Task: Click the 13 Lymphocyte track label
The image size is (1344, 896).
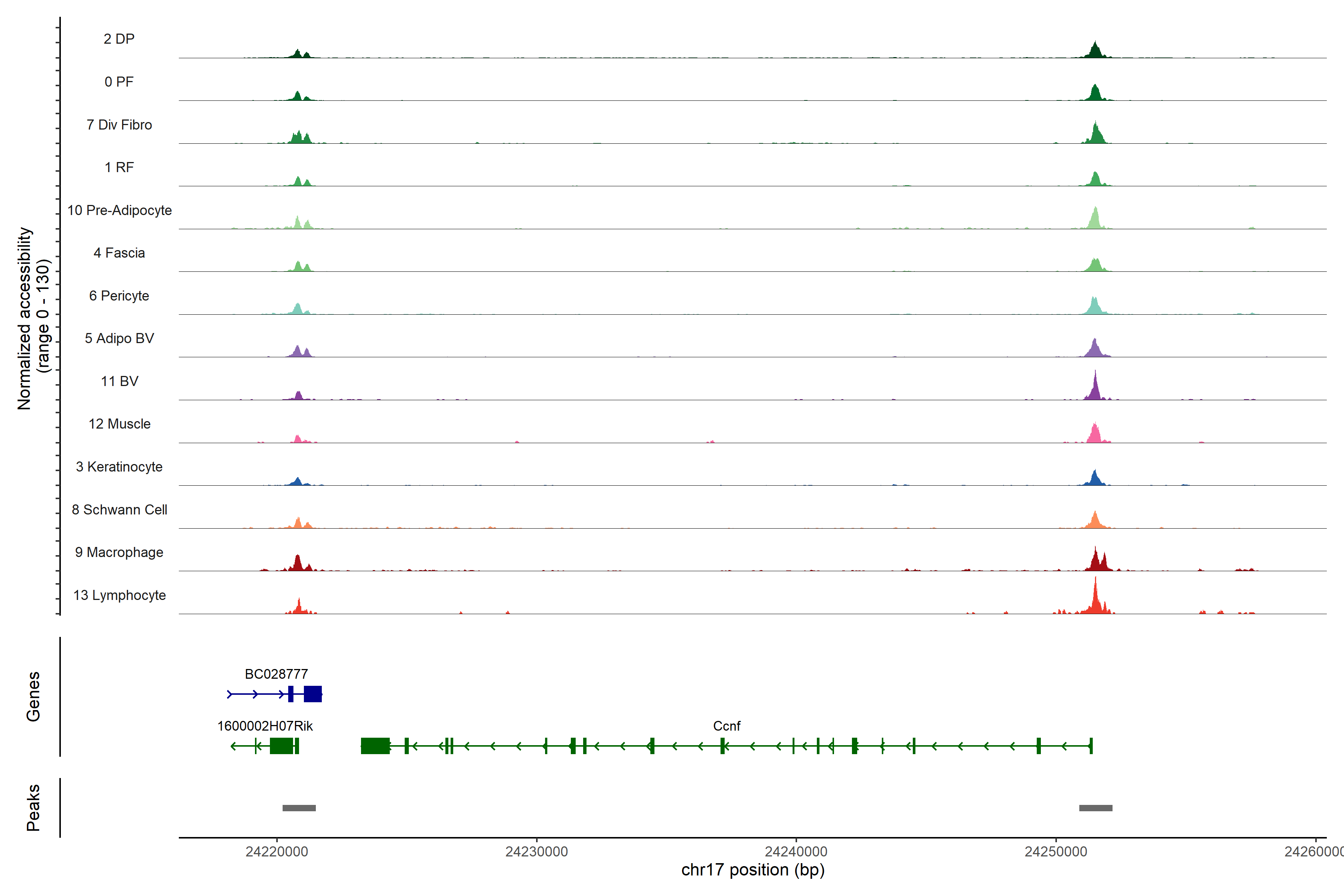Action: (x=119, y=595)
